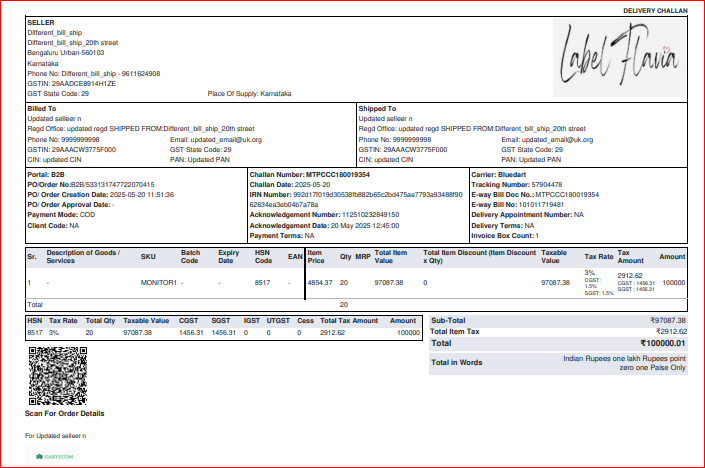Click the Portal: B2B line
This screenshot has width=705, height=468.
point(46,174)
